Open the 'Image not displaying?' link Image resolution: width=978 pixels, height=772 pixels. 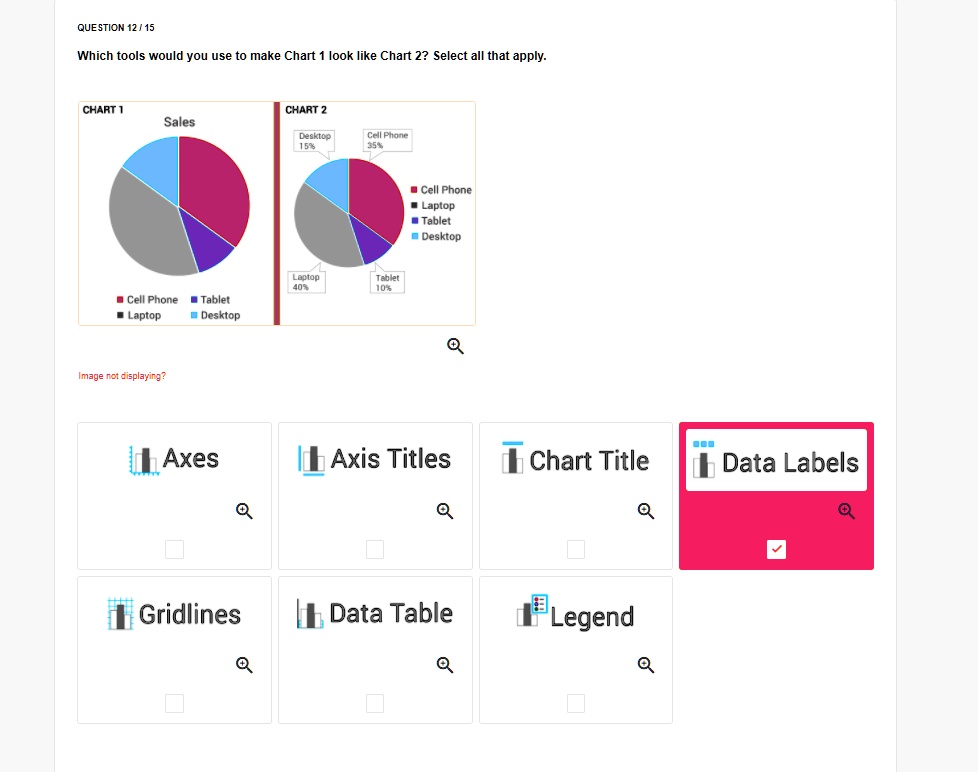(122, 376)
